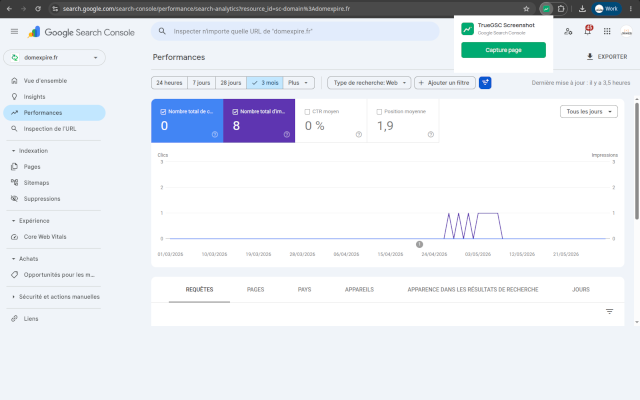
Task: Click the EXPORTER button
Action: coord(607,57)
